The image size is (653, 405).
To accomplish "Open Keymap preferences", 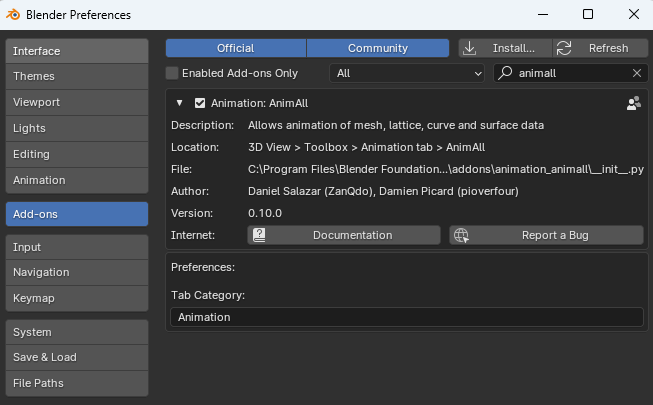I will [x=77, y=298].
